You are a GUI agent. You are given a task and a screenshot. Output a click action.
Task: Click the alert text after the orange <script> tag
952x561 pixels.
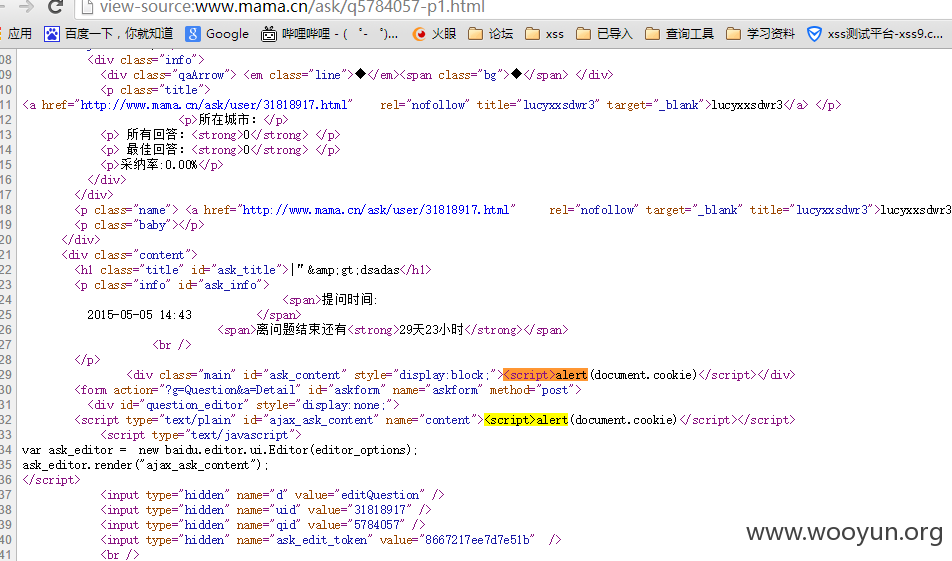[x=571, y=375]
